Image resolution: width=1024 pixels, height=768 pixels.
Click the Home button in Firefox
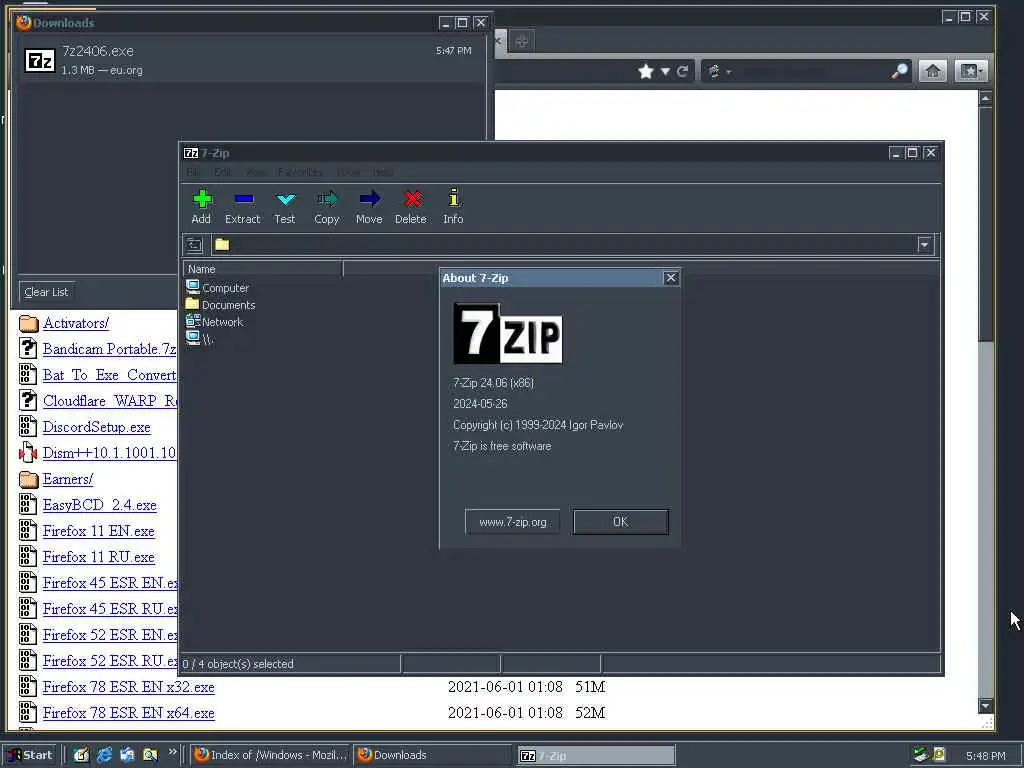click(933, 71)
